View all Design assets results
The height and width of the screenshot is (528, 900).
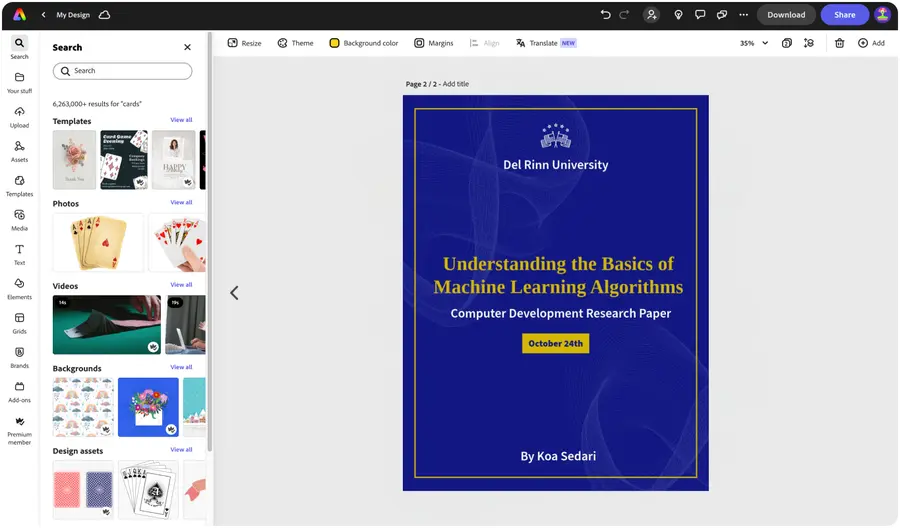click(181, 450)
